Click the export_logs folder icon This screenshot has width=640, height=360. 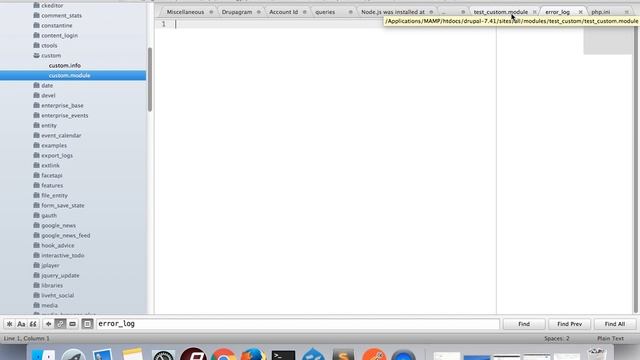click(36, 155)
